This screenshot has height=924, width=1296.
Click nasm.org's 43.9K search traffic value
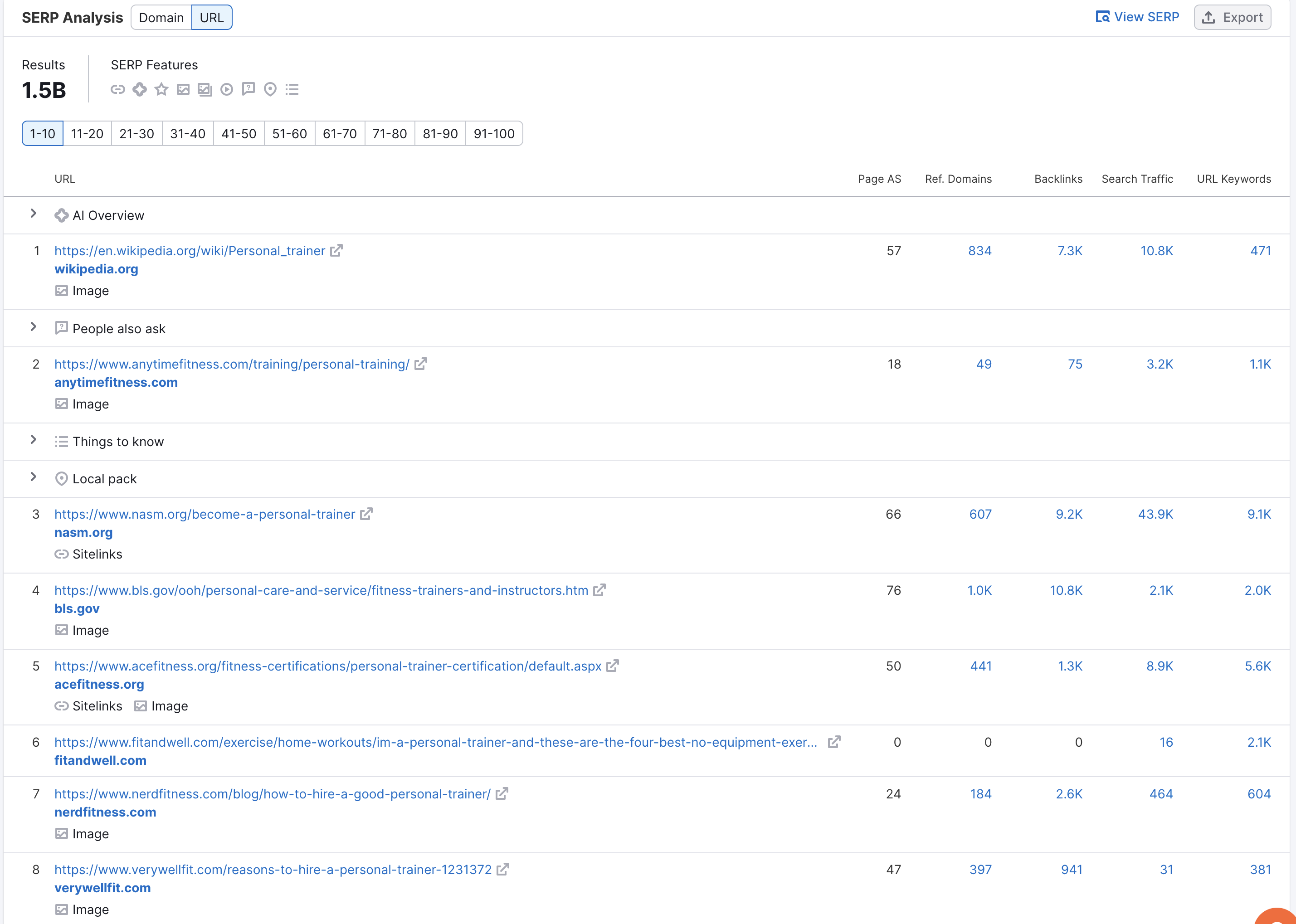click(1155, 514)
